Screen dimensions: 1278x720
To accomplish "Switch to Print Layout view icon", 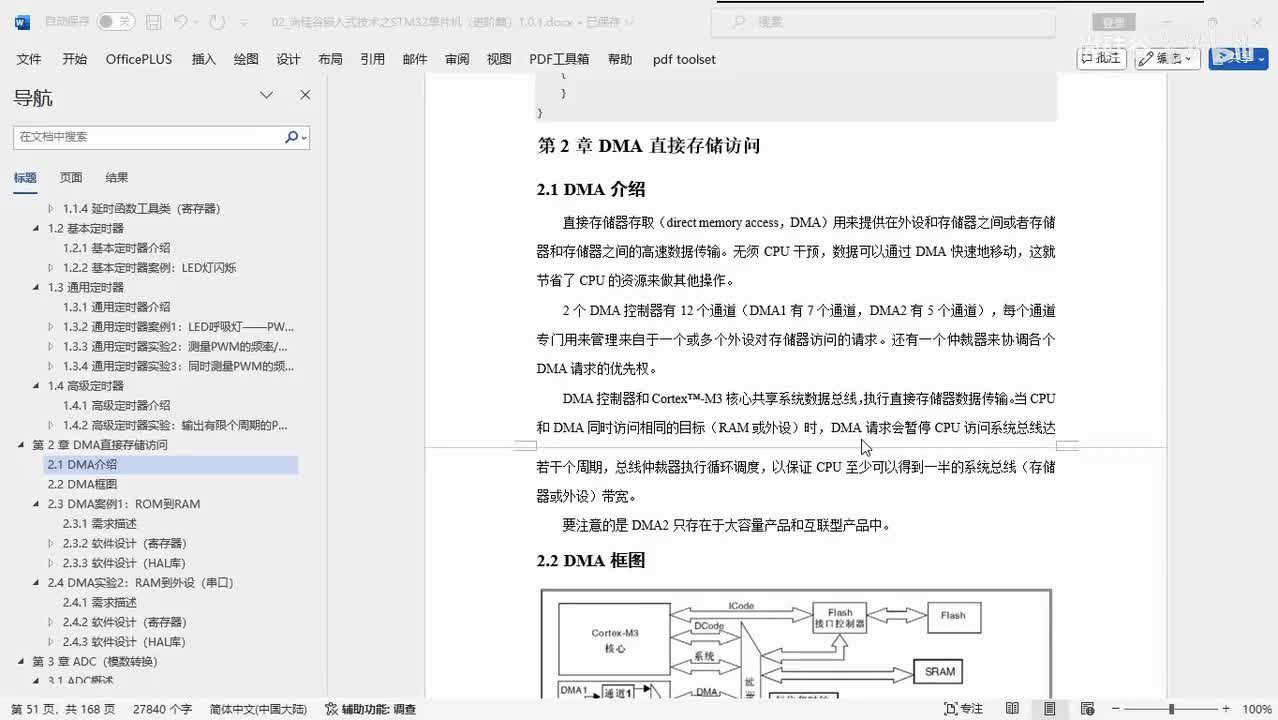I will pos(1049,709).
